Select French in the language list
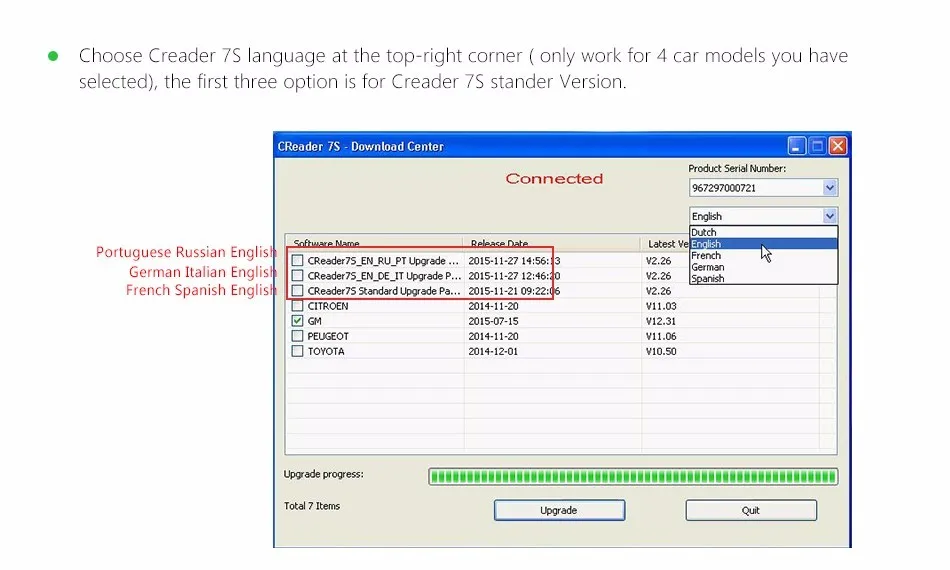 (x=706, y=256)
